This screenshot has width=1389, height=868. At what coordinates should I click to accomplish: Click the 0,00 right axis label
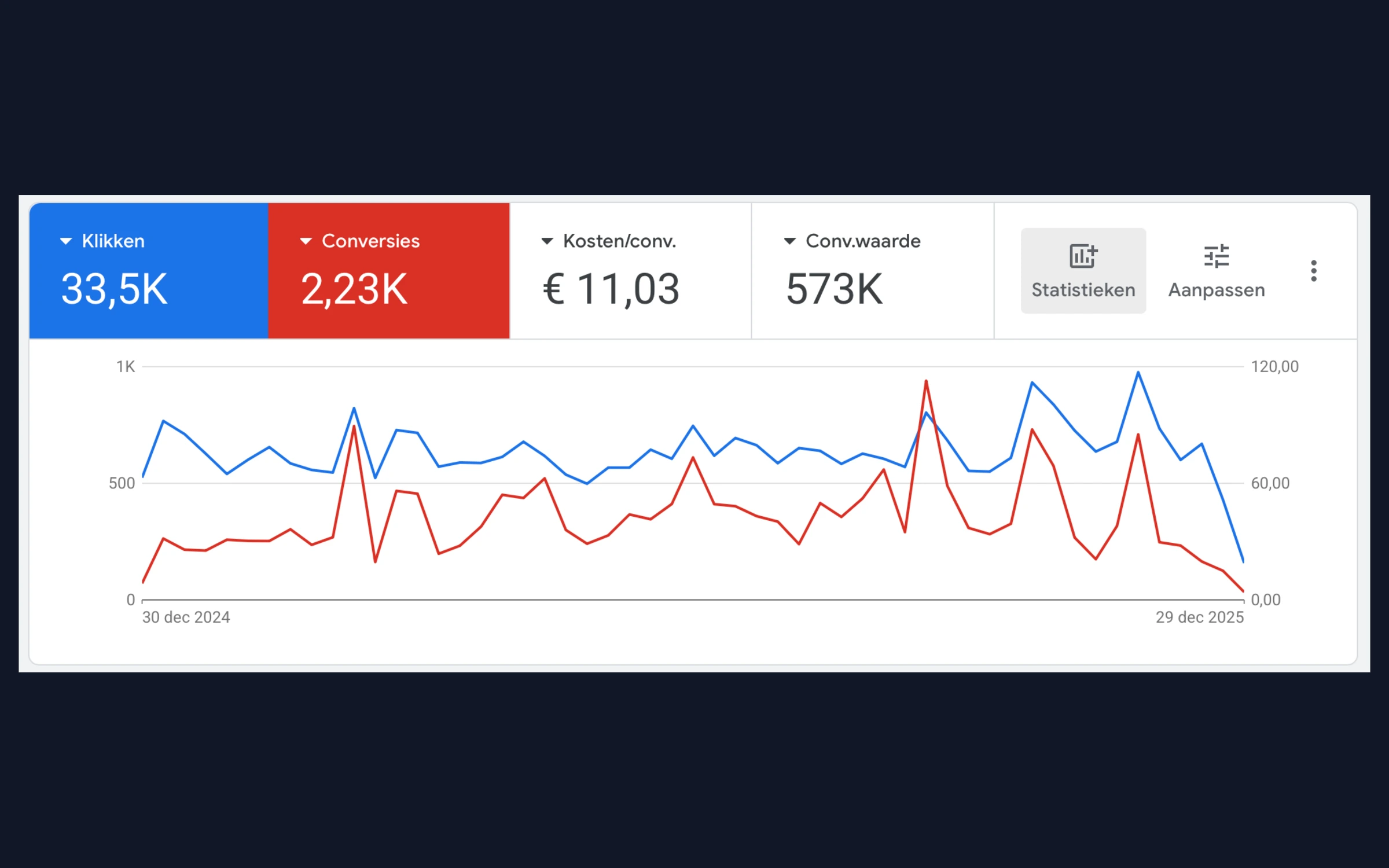coord(1266,600)
